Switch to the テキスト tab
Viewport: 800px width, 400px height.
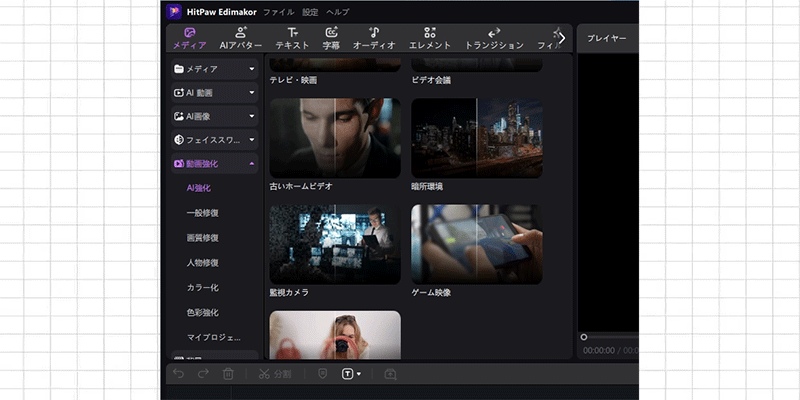pyautogui.click(x=292, y=39)
